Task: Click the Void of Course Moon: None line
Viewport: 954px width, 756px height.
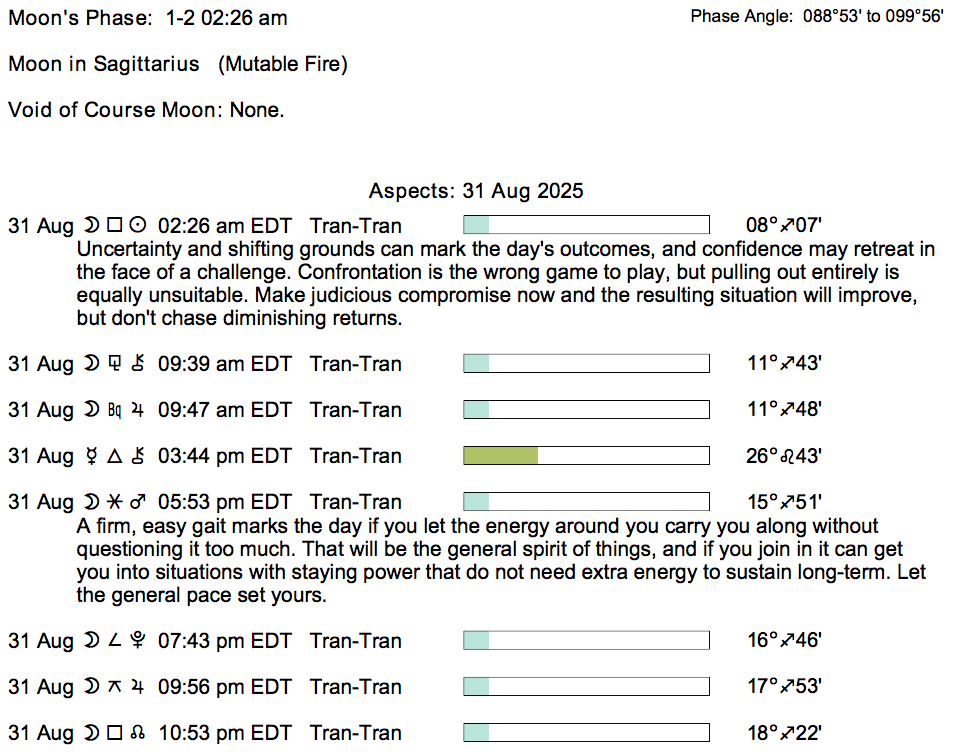Action: pyautogui.click(x=146, y=110)
